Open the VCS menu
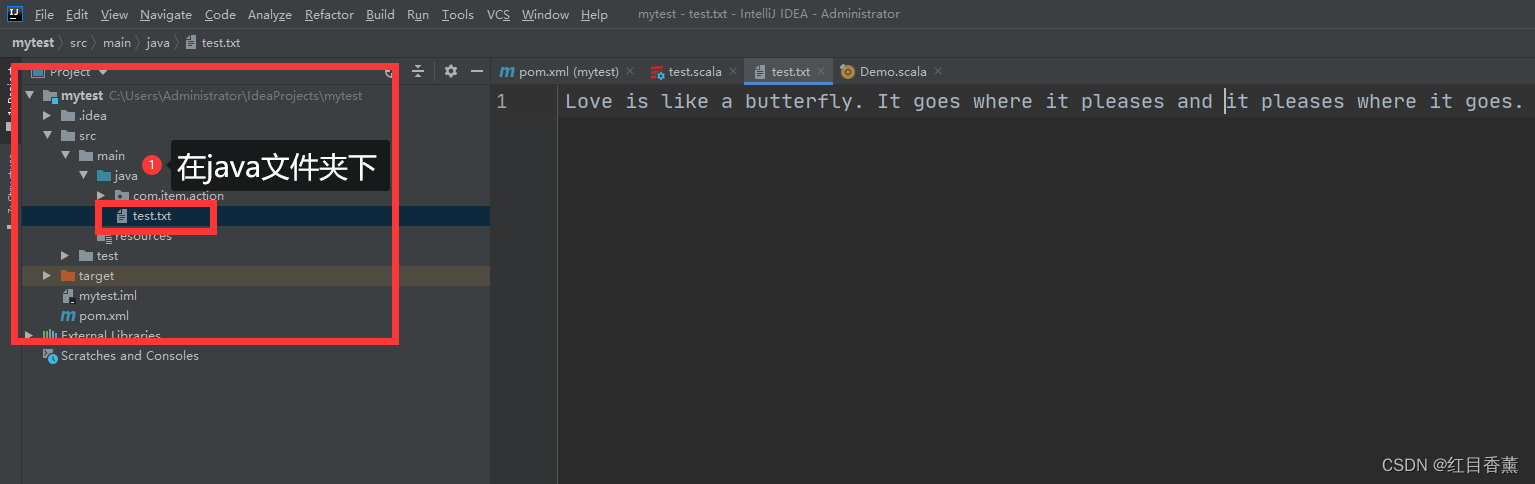 pos(498,14)
